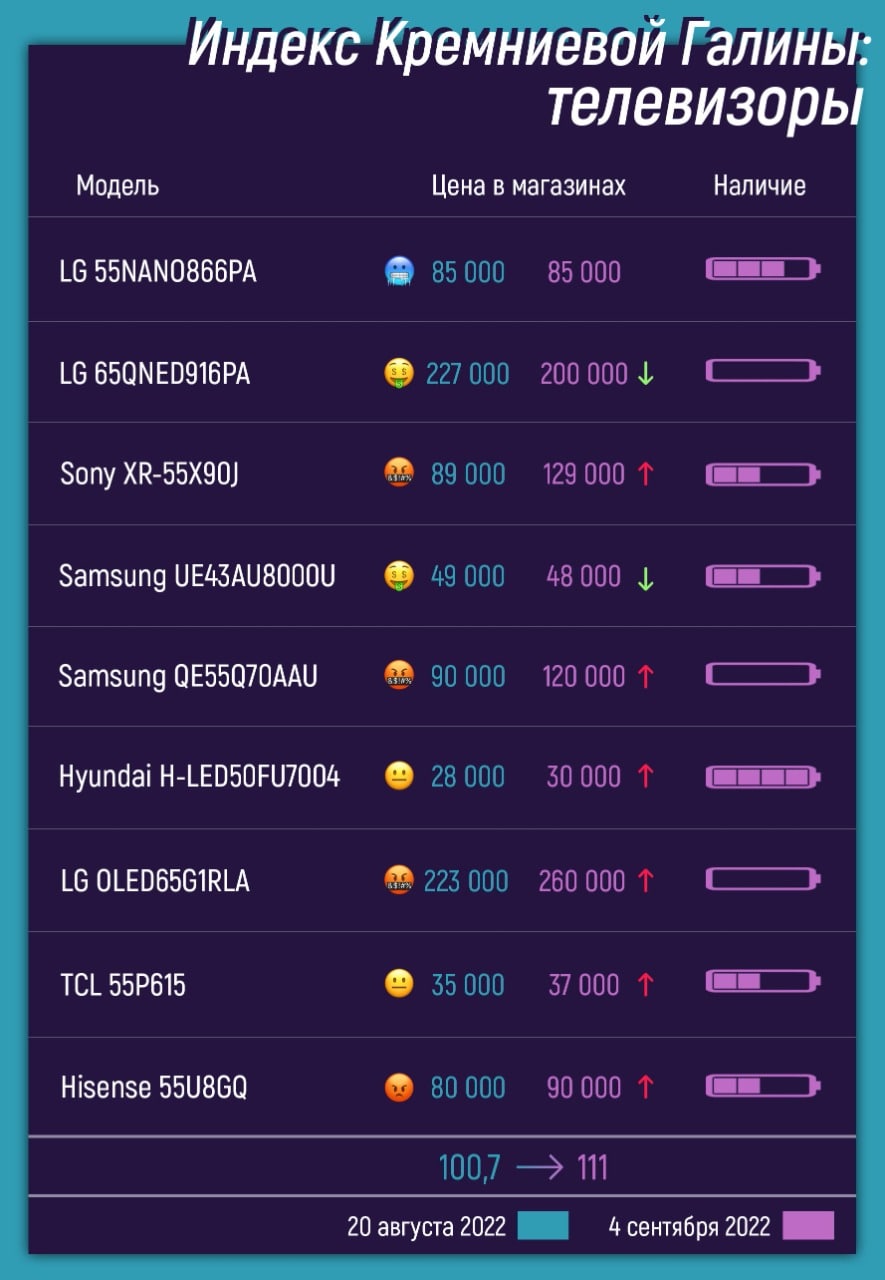Click the empty battery indicator for Samsung QE55Q70AAU

tap(764, 675)
